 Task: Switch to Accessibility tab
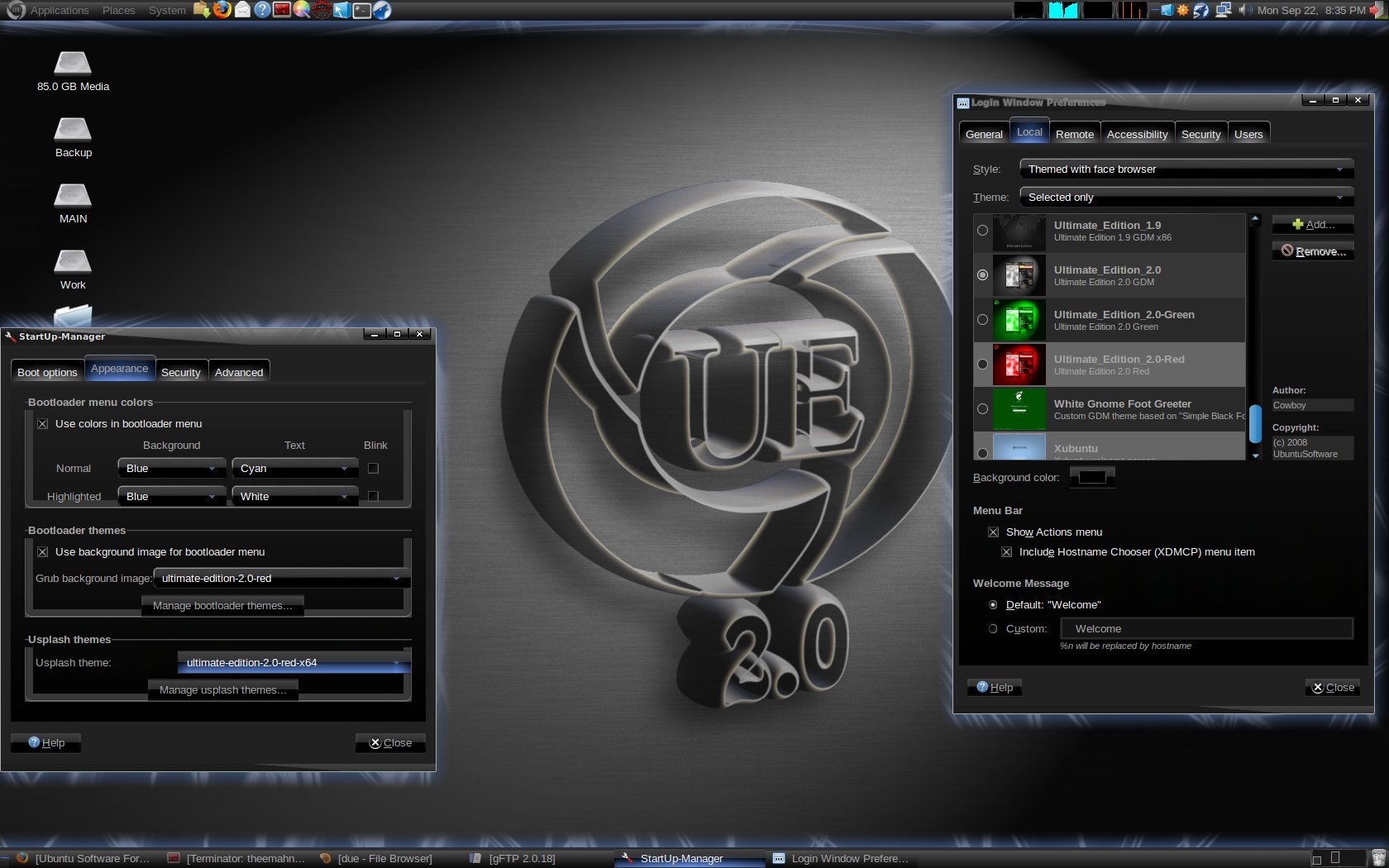pyautogui.click(x=1137, y=134)
